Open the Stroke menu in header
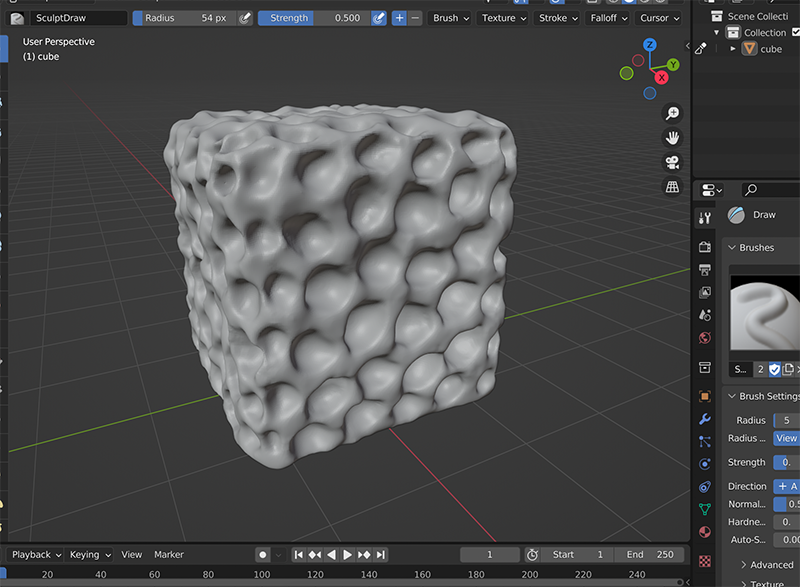 (557, 17)
